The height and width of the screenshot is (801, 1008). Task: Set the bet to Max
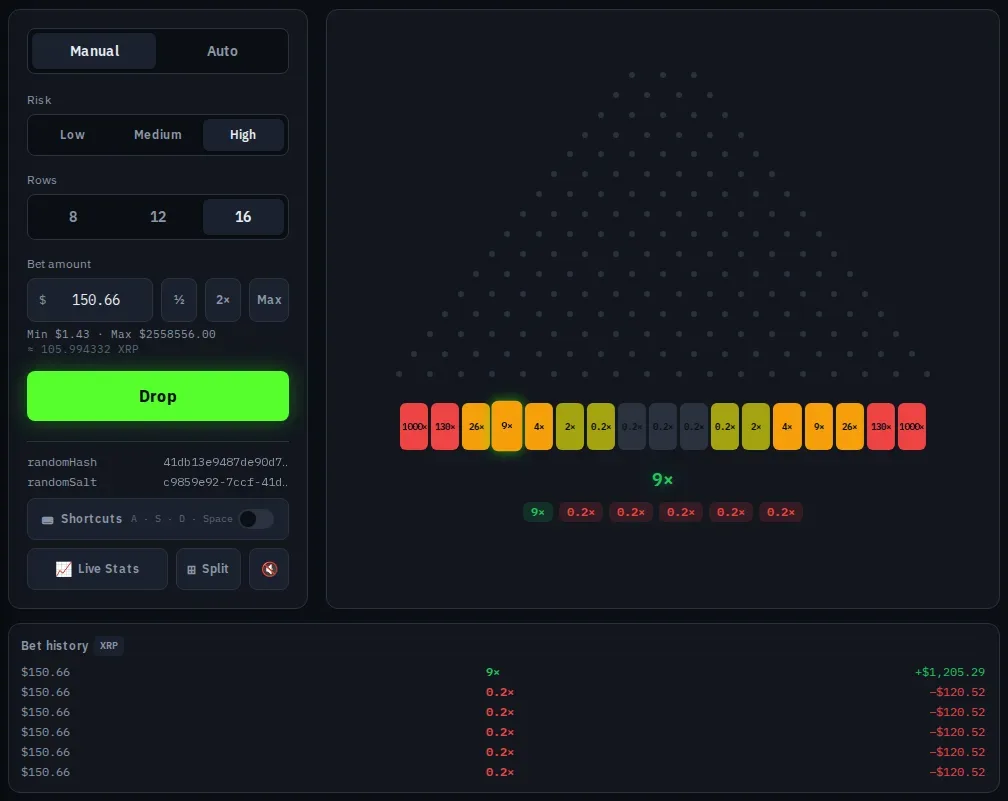click(x=269, y=300)
